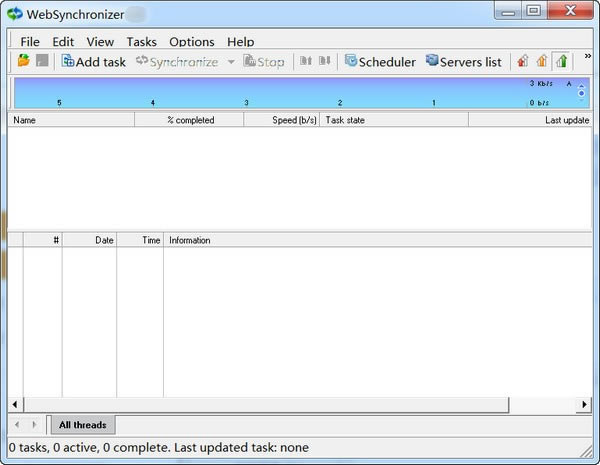Open the Options menu

191,42
